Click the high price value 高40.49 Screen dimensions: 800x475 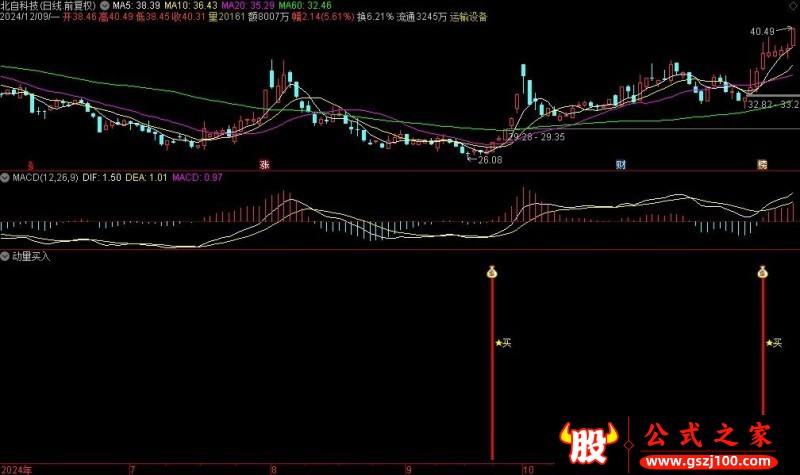click(x=116, y=17)
